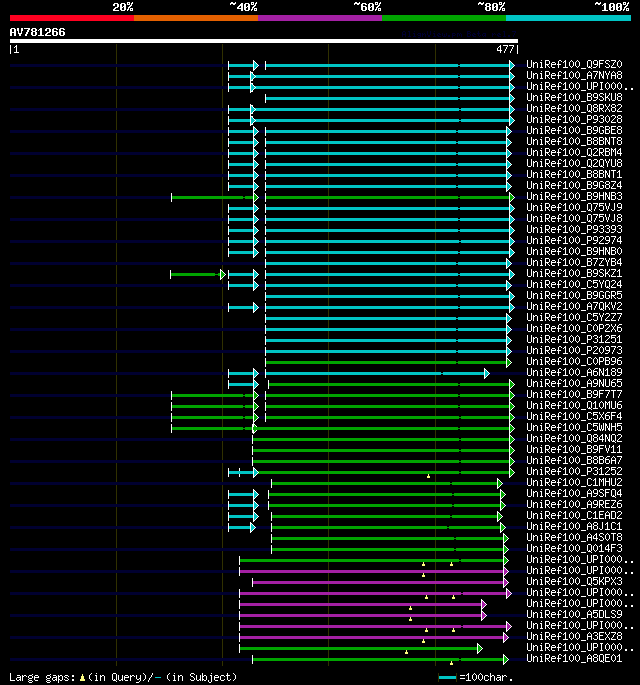Go to the UniRef100_A8J1C1 label
Image resolution: width=640 pixels, height=685 pixels.
(x=574, y=526)
